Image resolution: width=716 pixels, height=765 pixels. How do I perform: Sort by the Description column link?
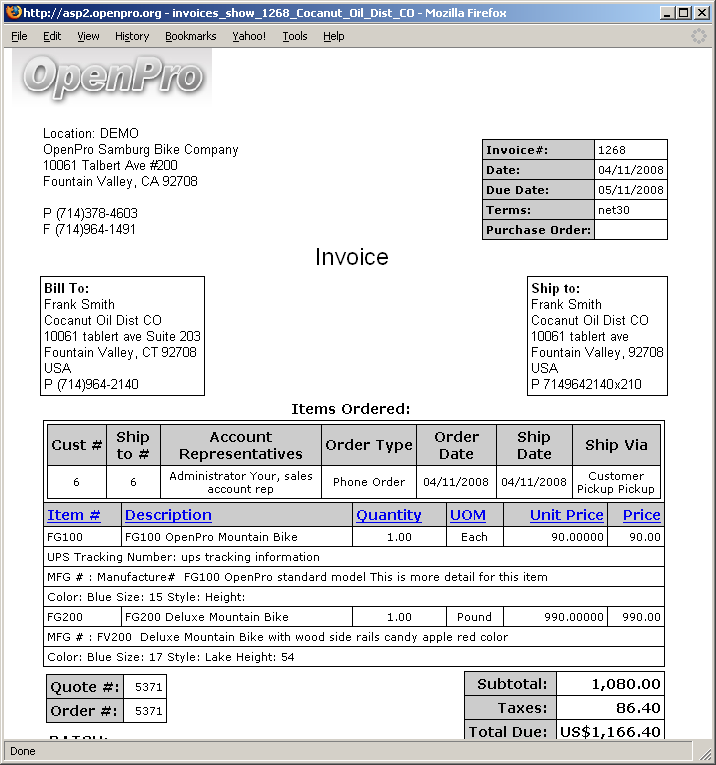click(168, 515)
